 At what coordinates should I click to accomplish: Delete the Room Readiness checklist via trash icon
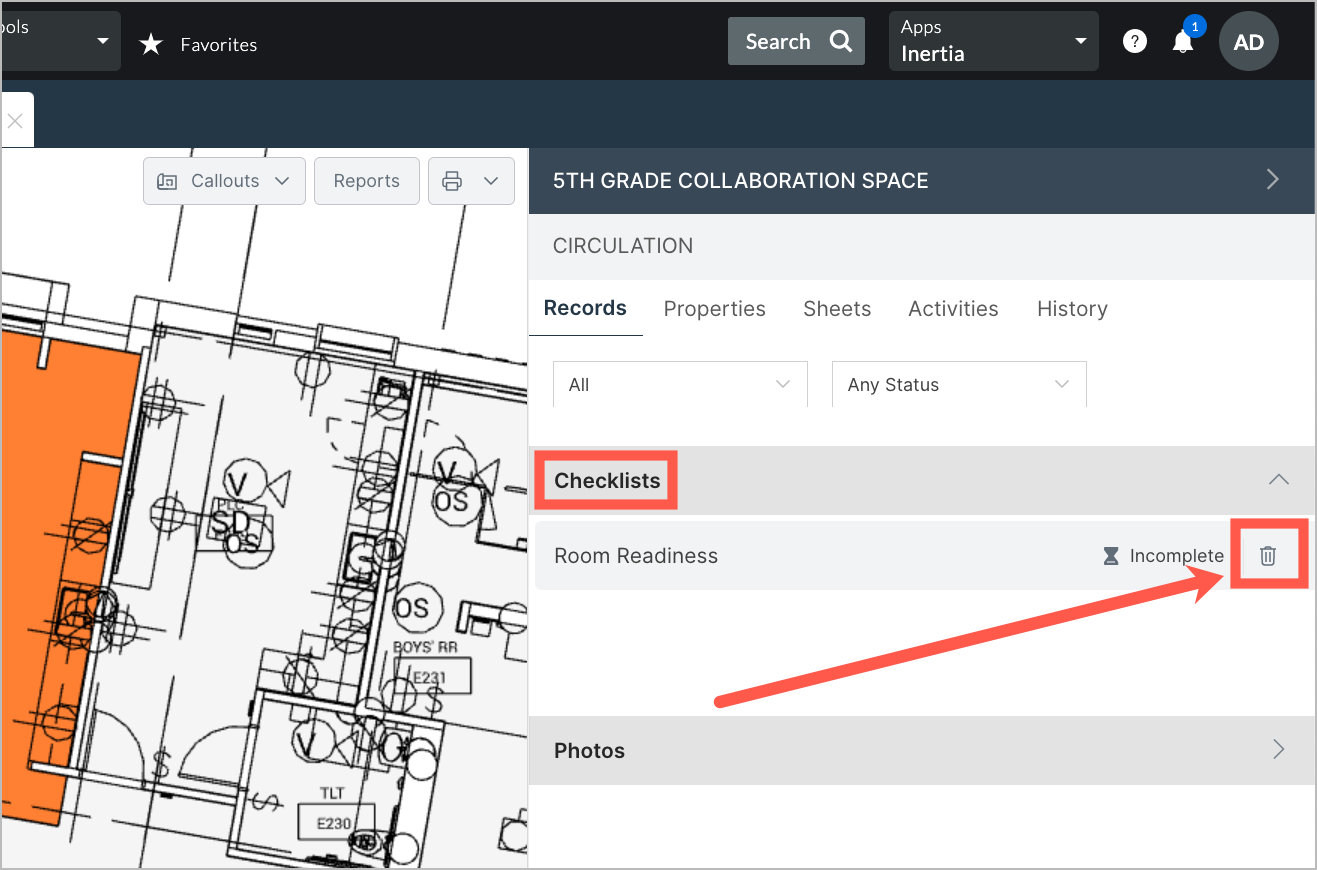pos(1268,554)
